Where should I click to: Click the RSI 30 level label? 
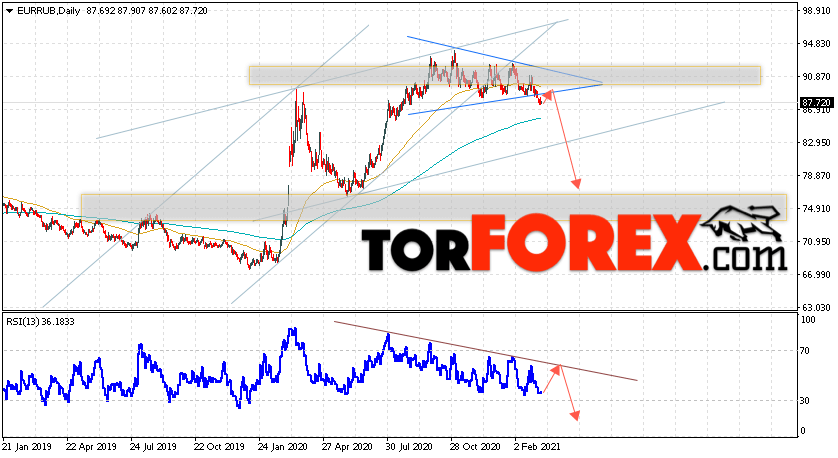807,401
